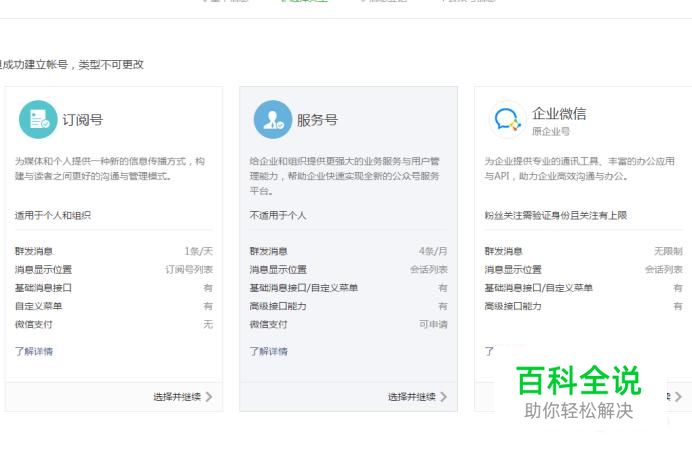692x455 pixels.
Task: Click 无限制 value in 企业微信 card
Action: tap(668, 251)
